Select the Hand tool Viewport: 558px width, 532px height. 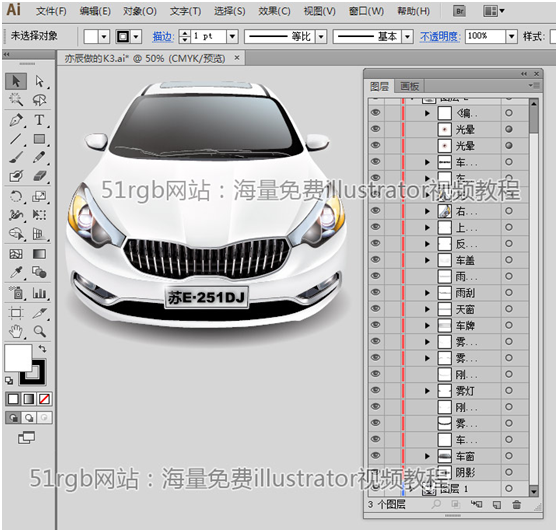coord(16,332)
